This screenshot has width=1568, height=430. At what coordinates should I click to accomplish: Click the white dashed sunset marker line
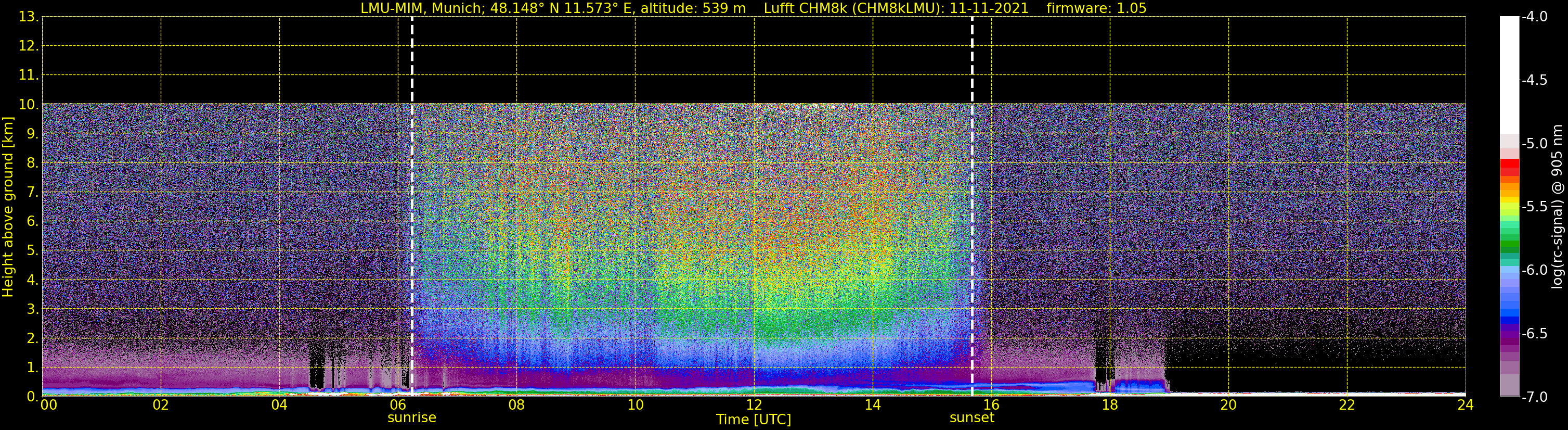(x=972, y=207)
